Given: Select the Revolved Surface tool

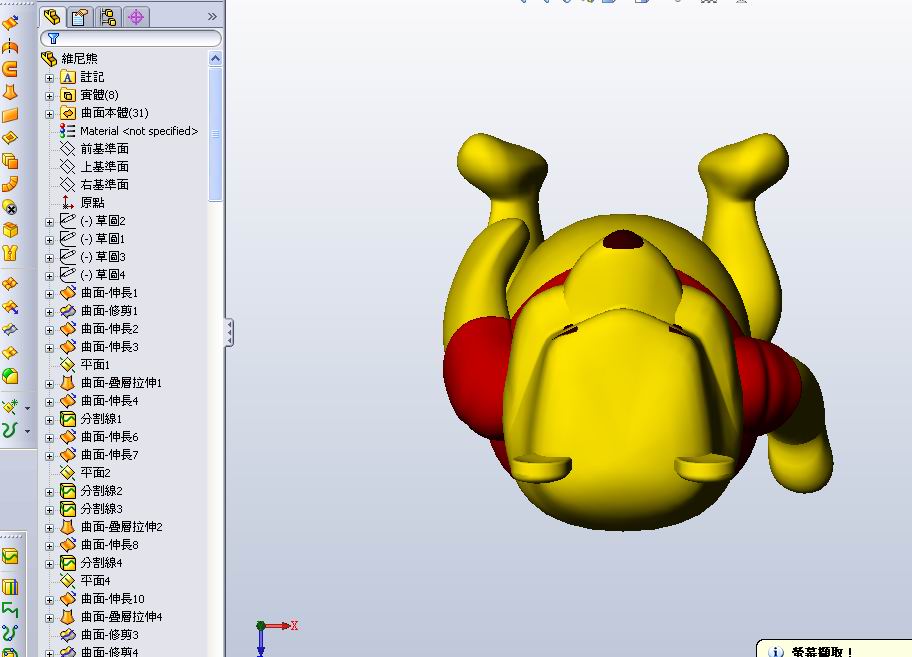Looking at the screenshot, I should pos(10,46).
